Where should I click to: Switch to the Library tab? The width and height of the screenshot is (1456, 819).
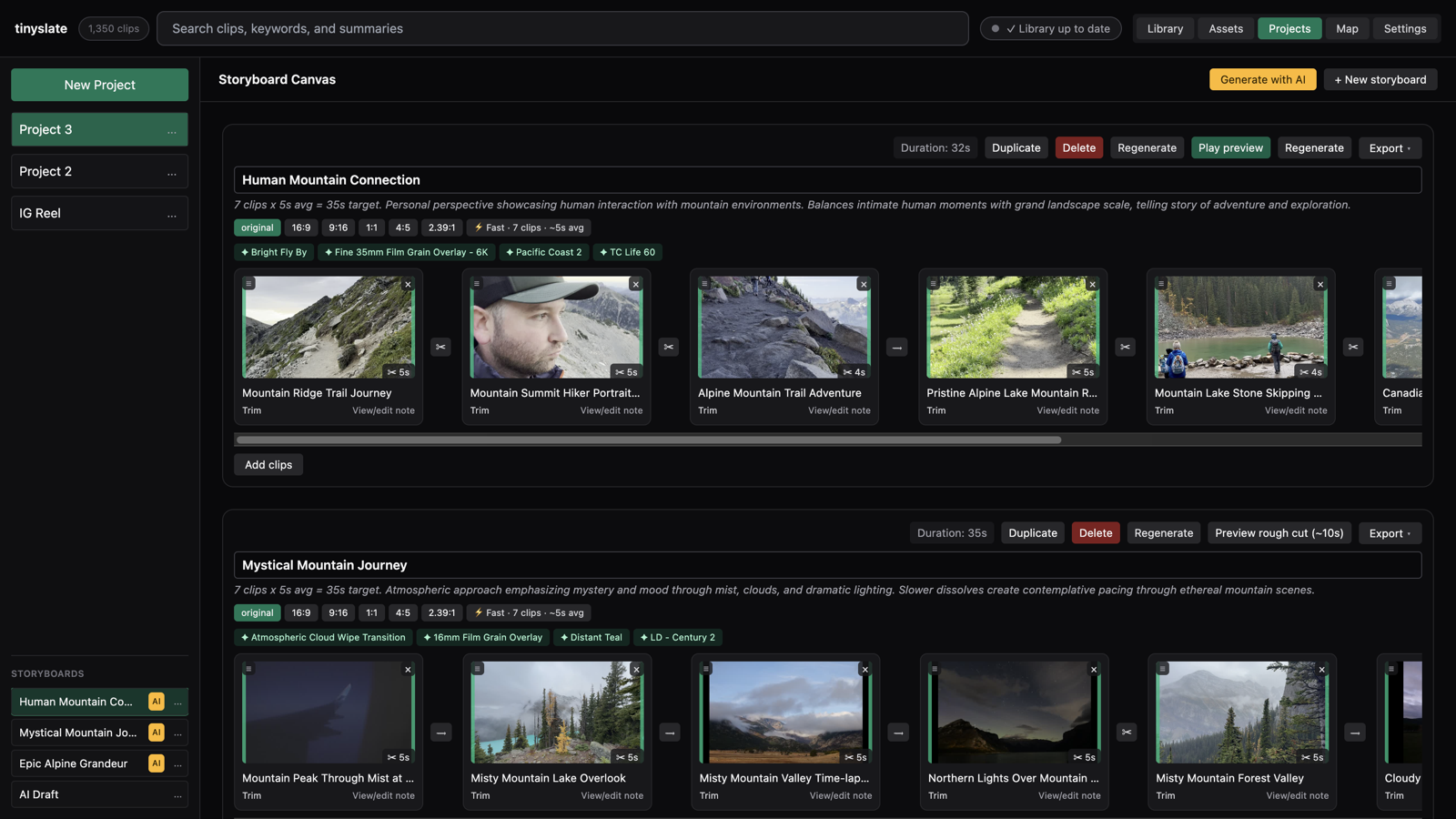tap(1165, 28)
